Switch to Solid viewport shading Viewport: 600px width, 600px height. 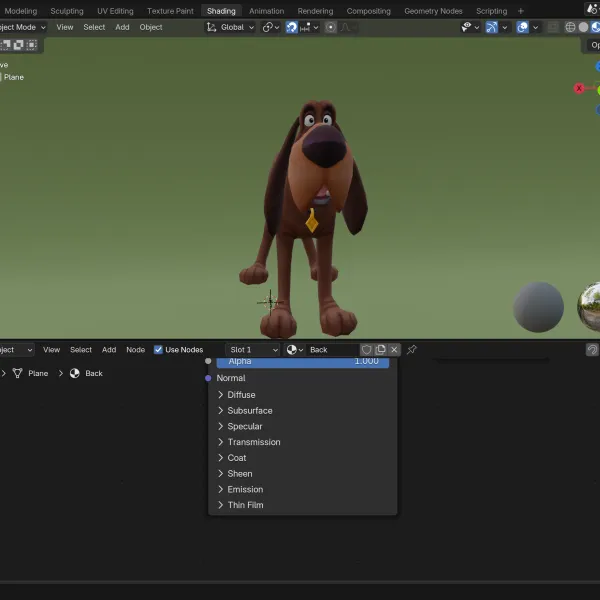(x=583, y=27)
